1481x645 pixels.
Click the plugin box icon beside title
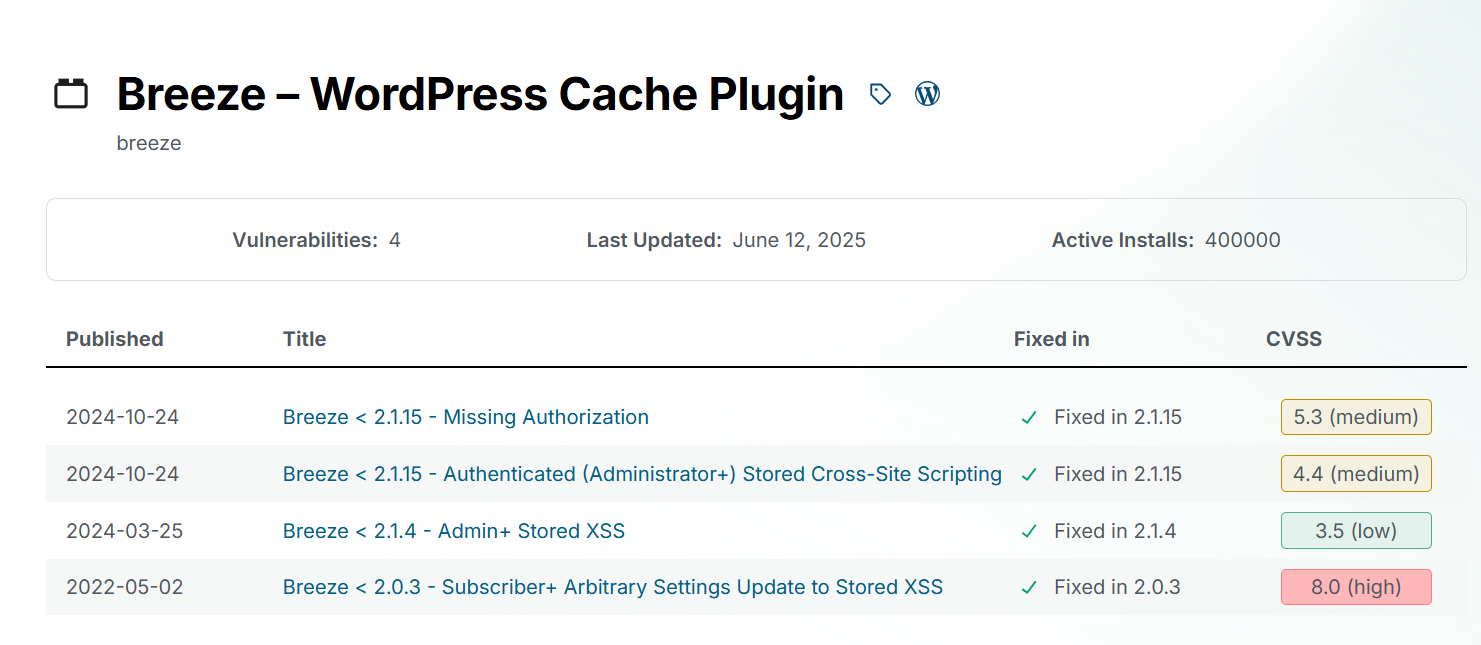[x=71, y=94]
